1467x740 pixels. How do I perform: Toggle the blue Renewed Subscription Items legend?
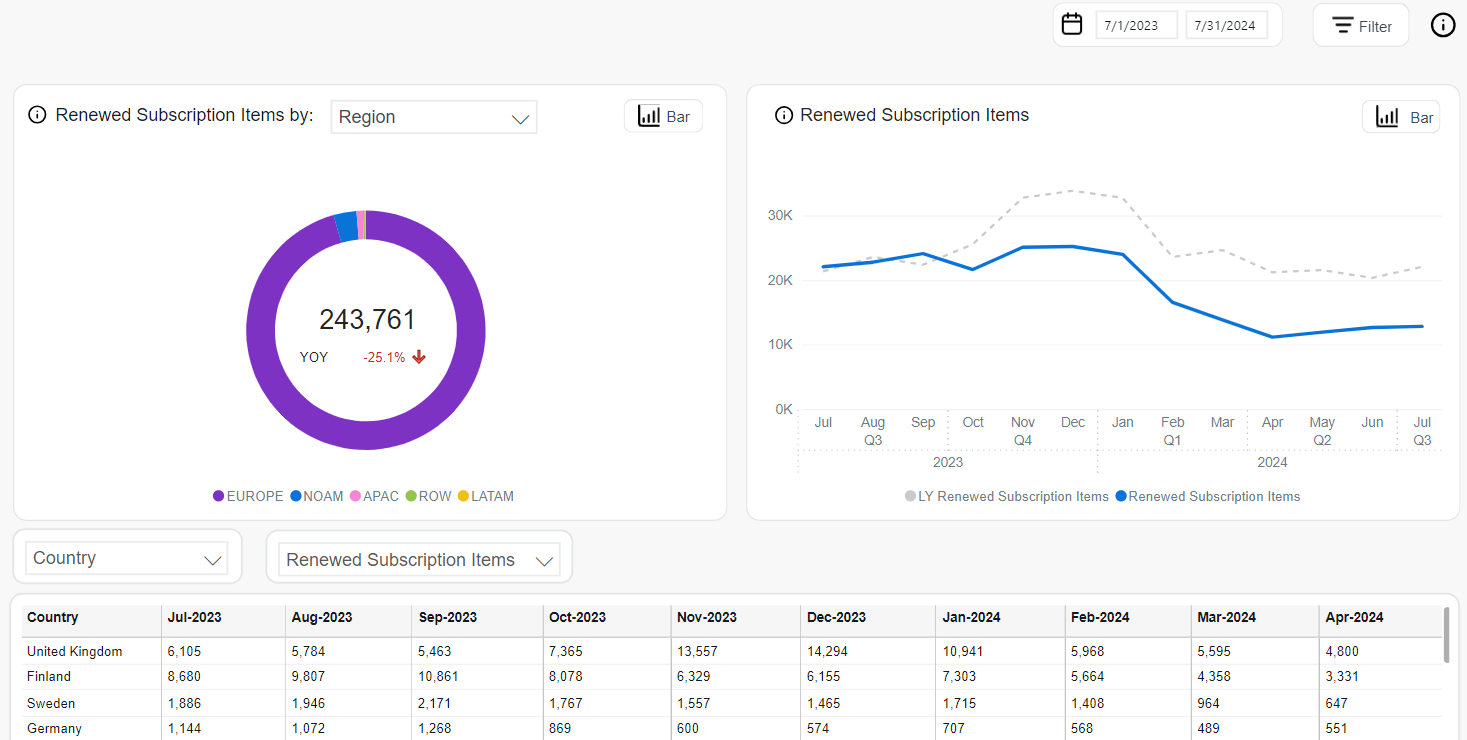click(x=1208, y=497)
